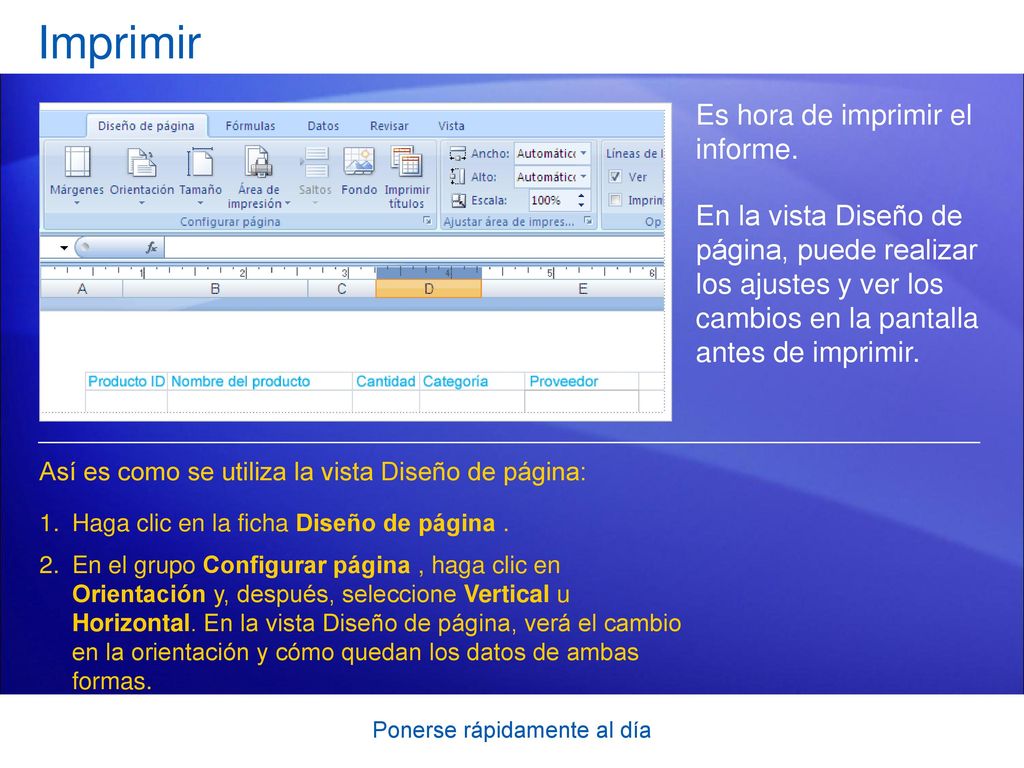
Task: Open Ajustar área de impresión dialog launcher
Action: (x=588, y=221)
